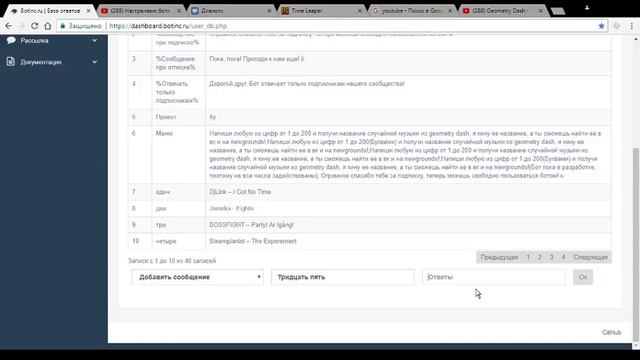Switch to Geometry Dash YouTube tab
This screenshot has width=640, height=360.
point(503,11)
